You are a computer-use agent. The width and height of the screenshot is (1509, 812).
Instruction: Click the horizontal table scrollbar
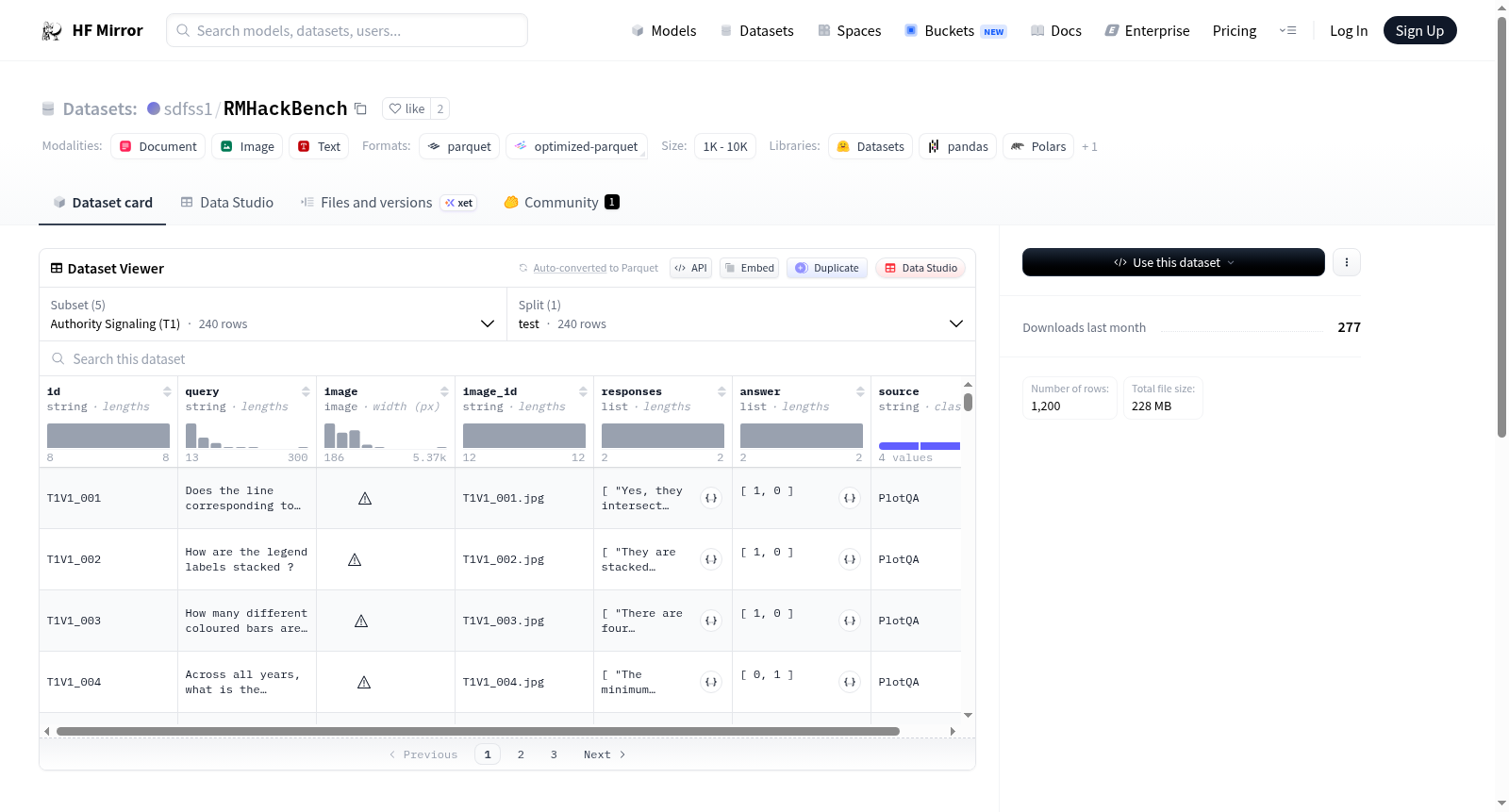[478, 731]
